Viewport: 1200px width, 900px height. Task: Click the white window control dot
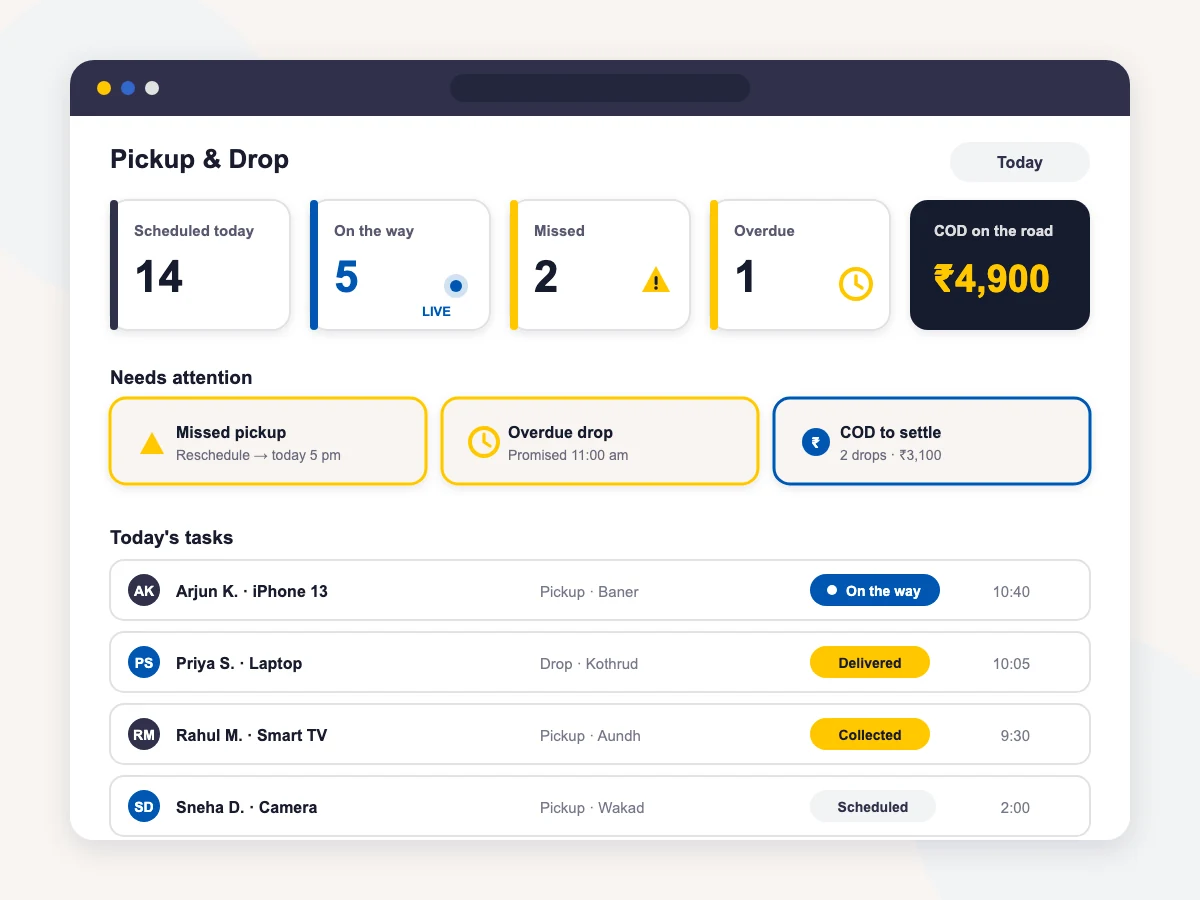coord(152,88)
